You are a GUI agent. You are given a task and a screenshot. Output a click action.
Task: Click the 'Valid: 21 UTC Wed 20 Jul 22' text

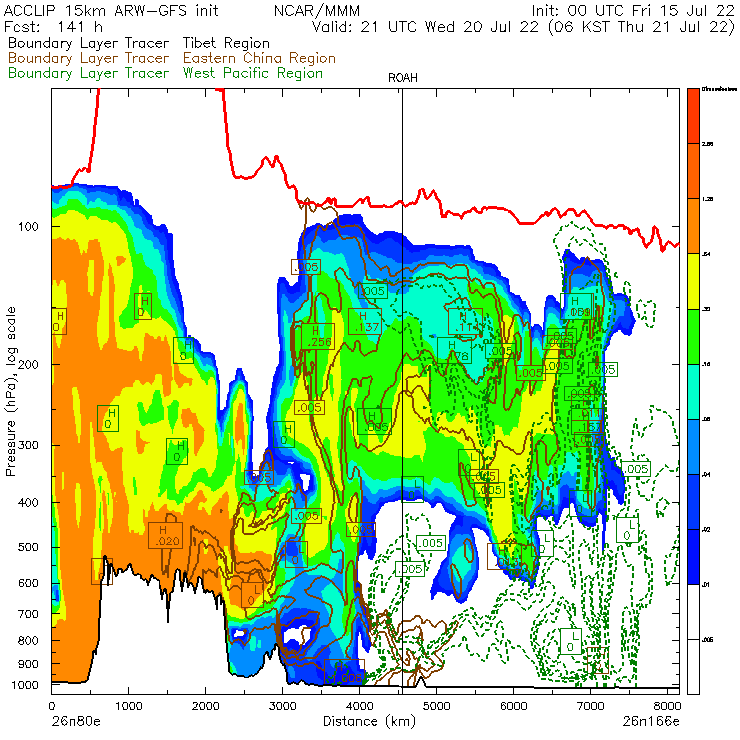point(425,26)
